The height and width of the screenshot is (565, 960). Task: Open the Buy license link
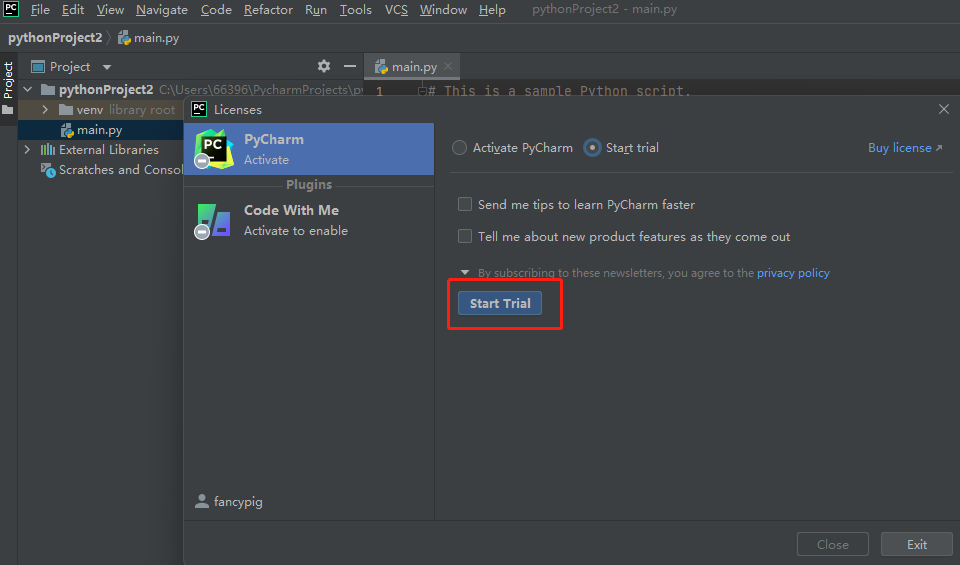pyautogui.click(x=905, y=148)
